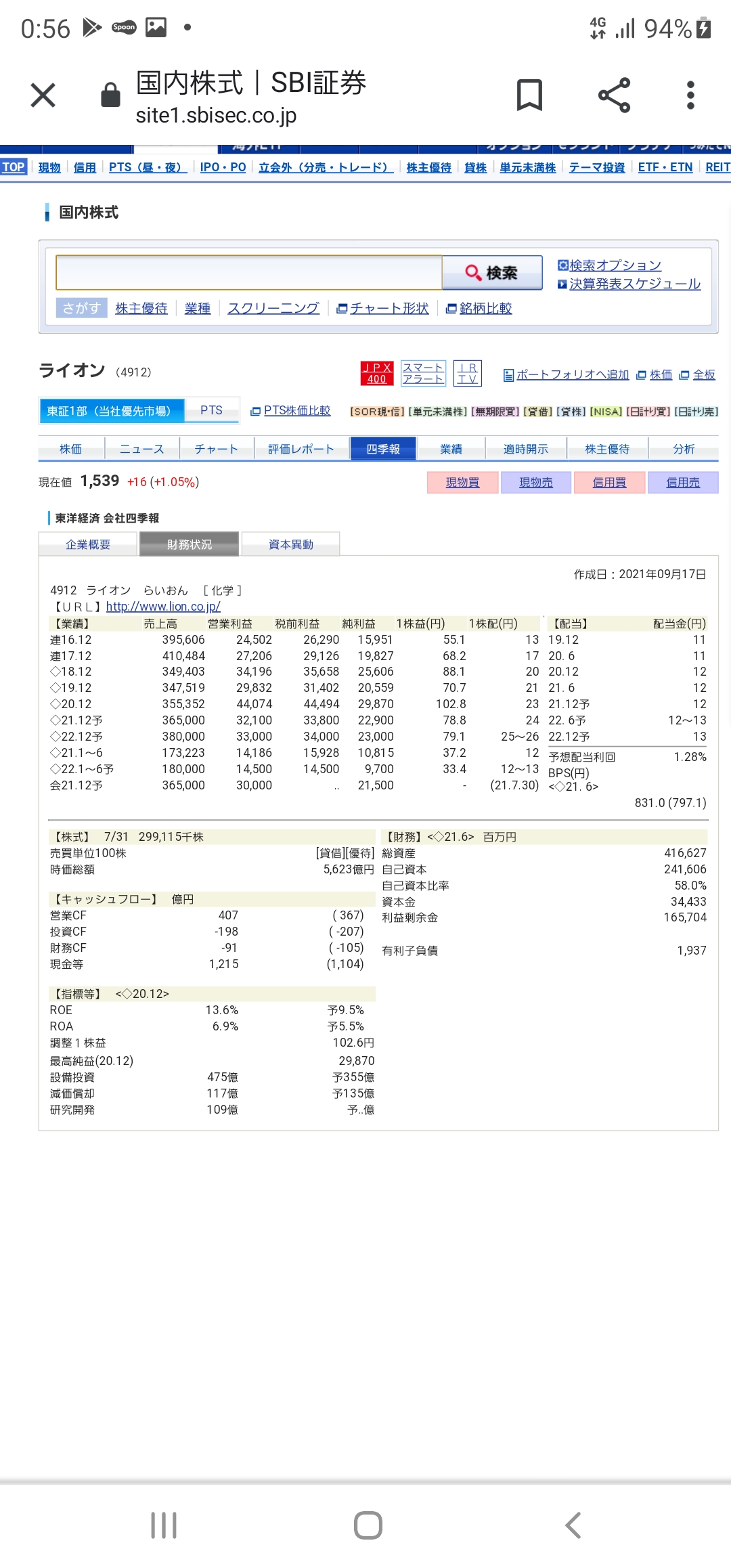Tap the padlock site security icon
This screenshot has width=731, height=1568.
click(x=110, y=95)
